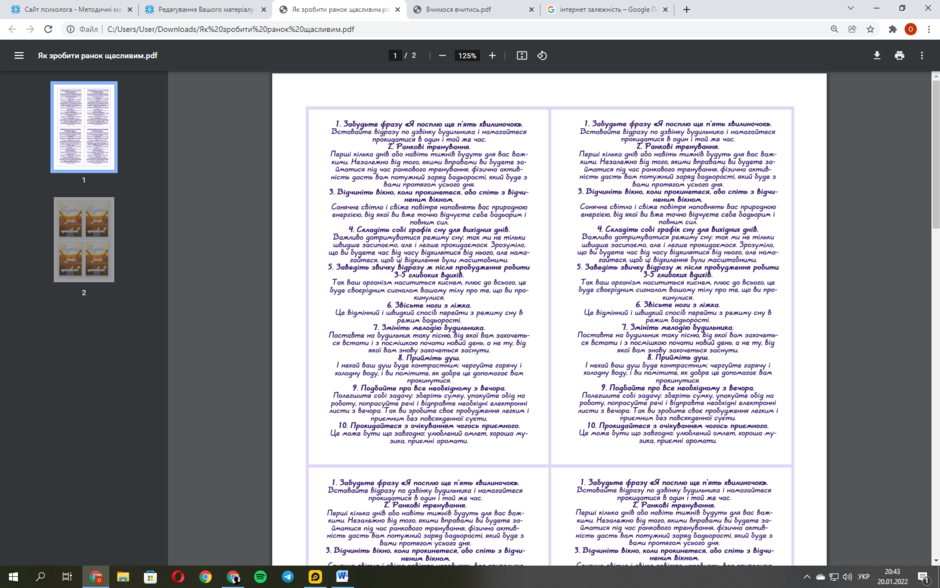Open Spotify from the taskbar

tap(260, 577)
